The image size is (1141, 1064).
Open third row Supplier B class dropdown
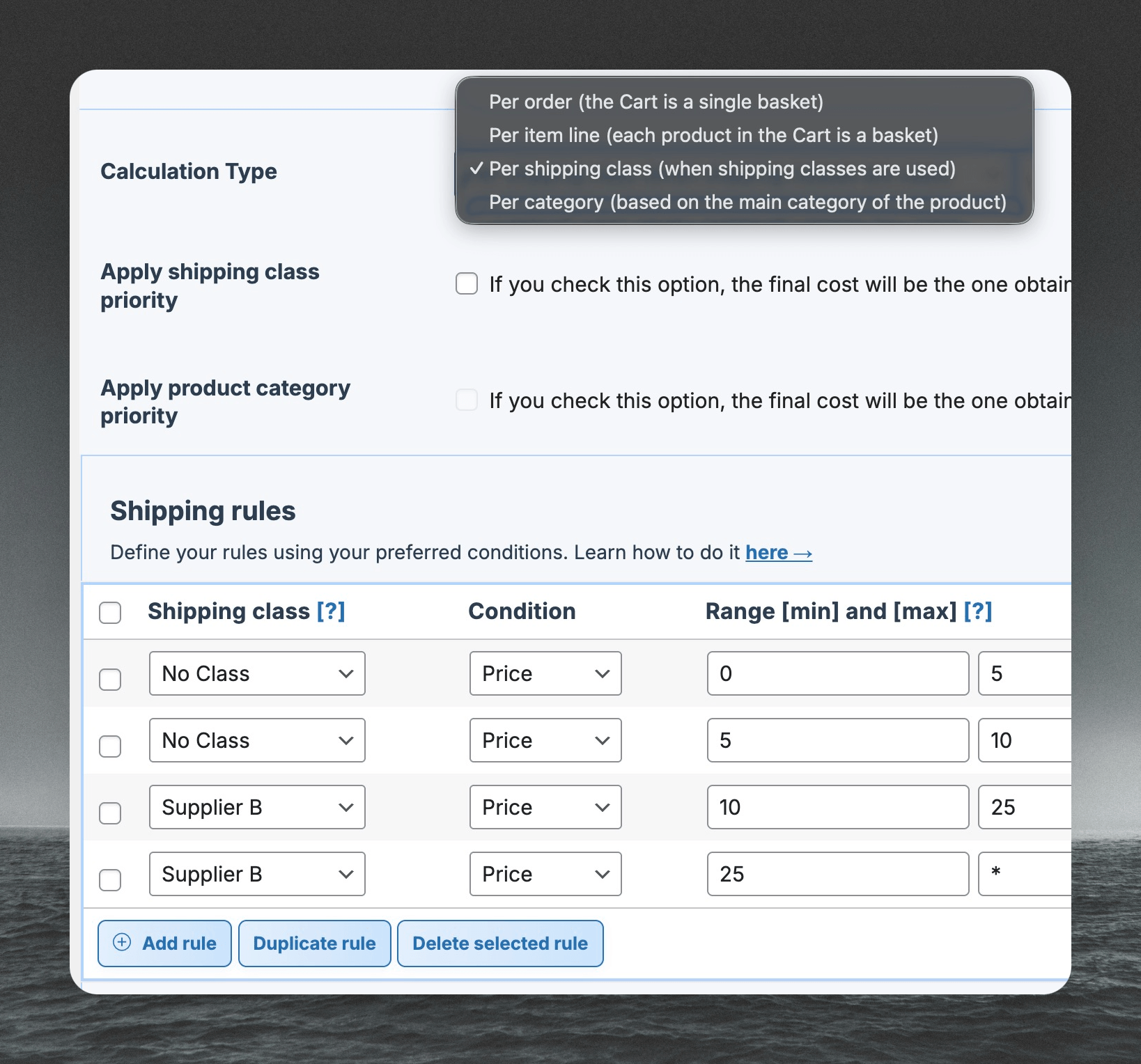coord(257,807)
